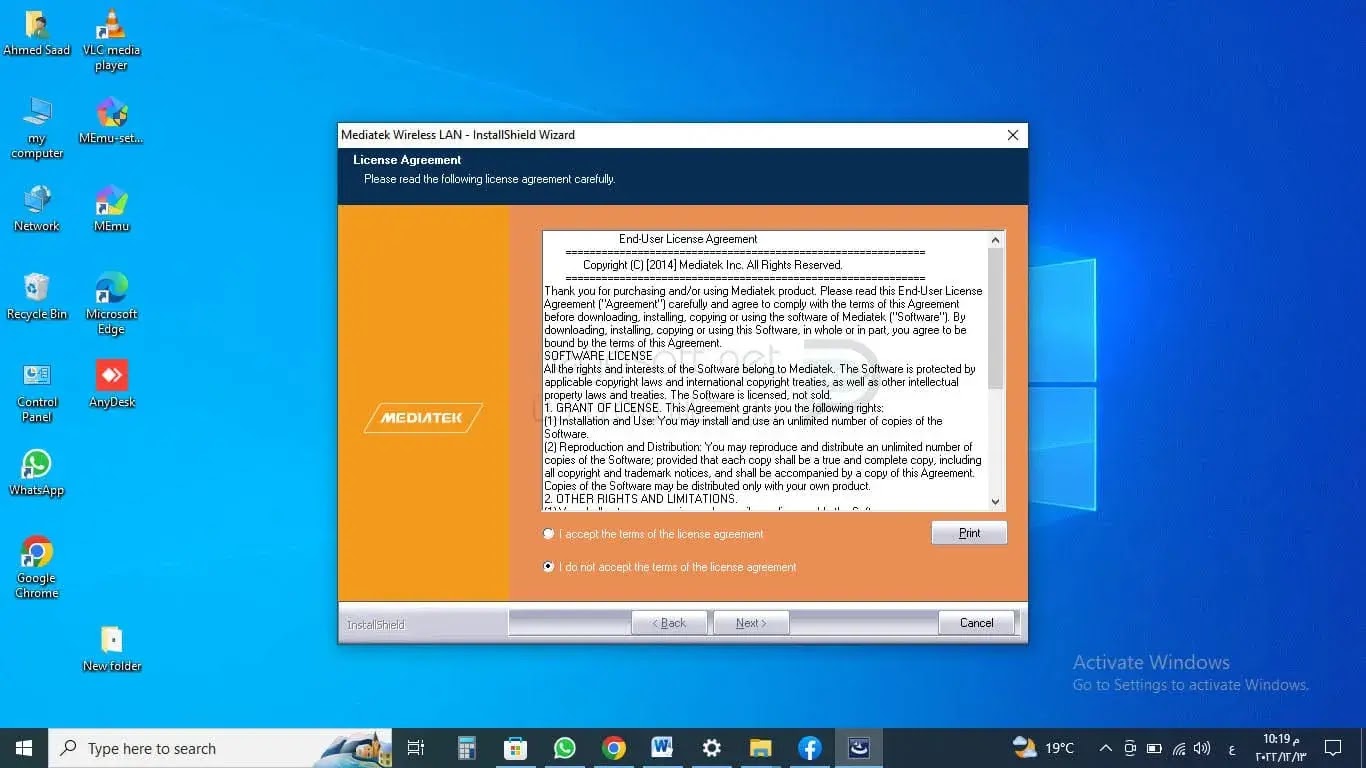Image resolution: width=1366 pixels, height=768 pixels.
Task: Click the Print button
Action: point(969,533)
